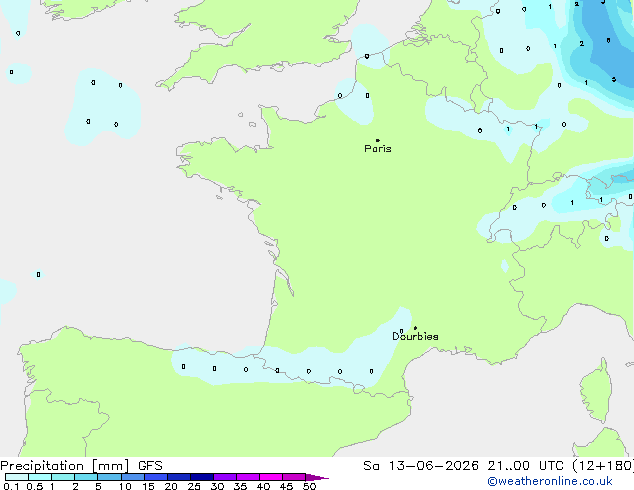Click the '35' legend scale label
This screenshot has width=634, height=490.
[x=240, y=486]
